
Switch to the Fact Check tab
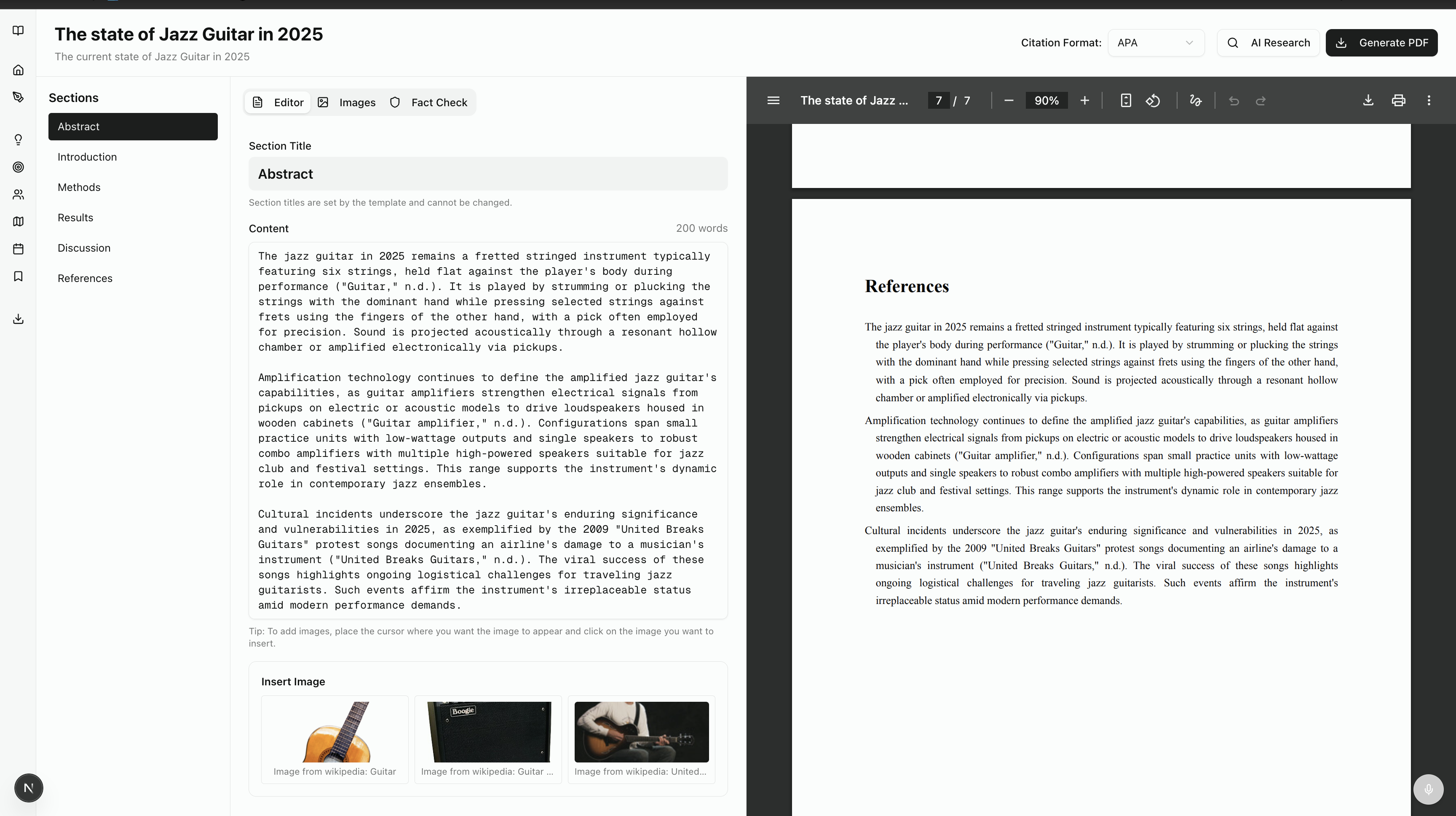point(428,102)
